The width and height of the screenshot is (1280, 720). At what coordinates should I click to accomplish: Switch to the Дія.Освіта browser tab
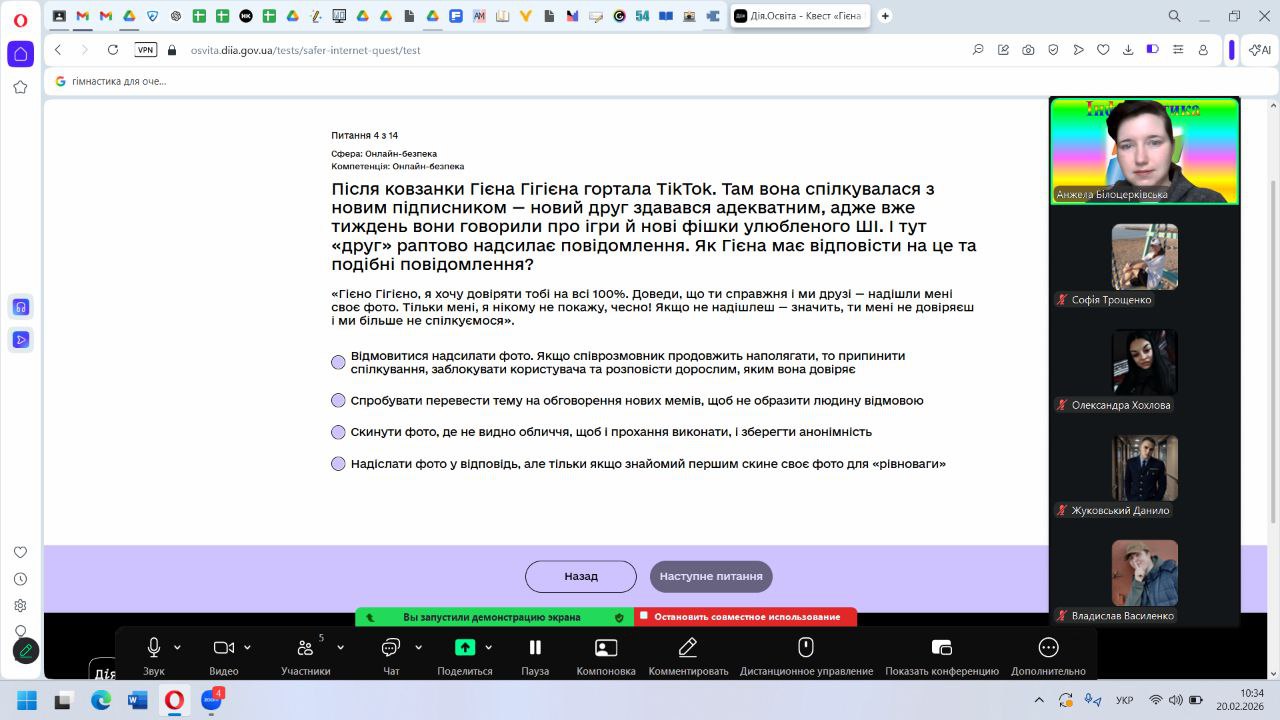click(x=800, y=16)
